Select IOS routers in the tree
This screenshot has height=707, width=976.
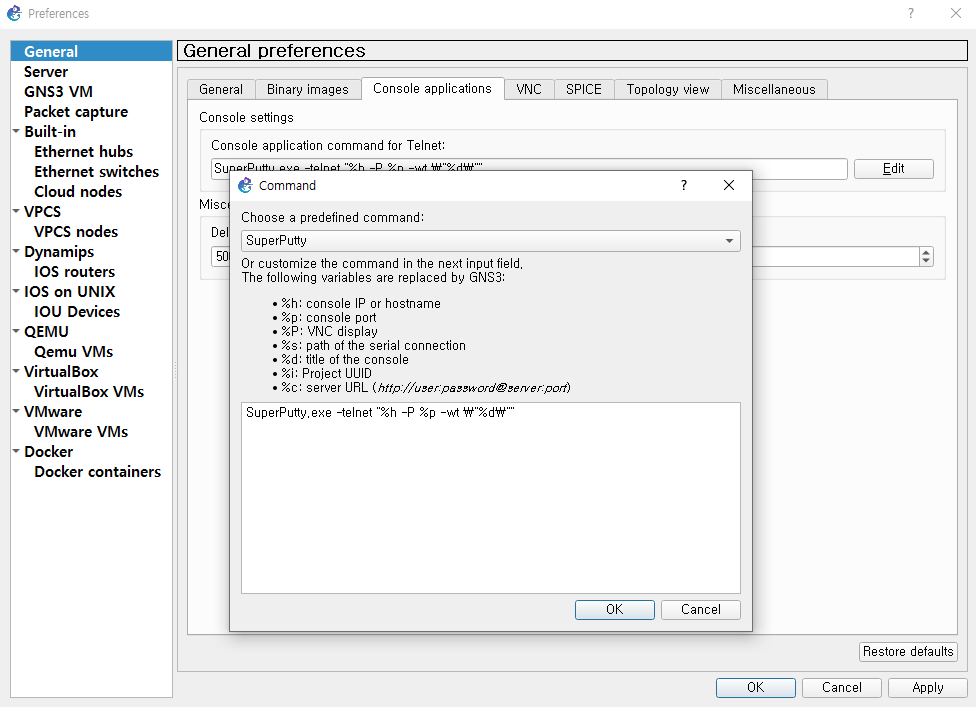tap(75, 271)
